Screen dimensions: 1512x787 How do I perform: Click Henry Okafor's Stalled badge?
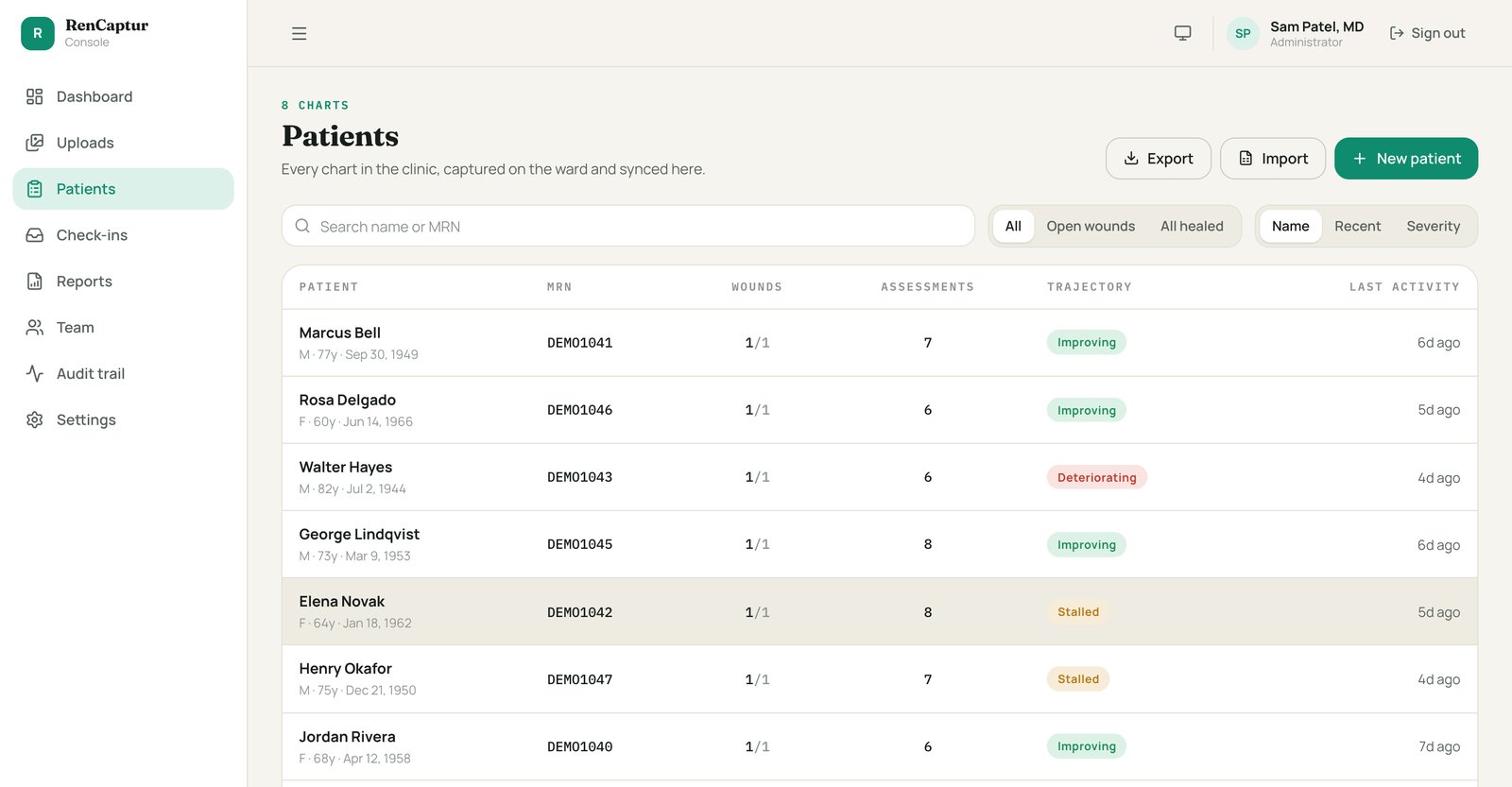[1078, 679]
